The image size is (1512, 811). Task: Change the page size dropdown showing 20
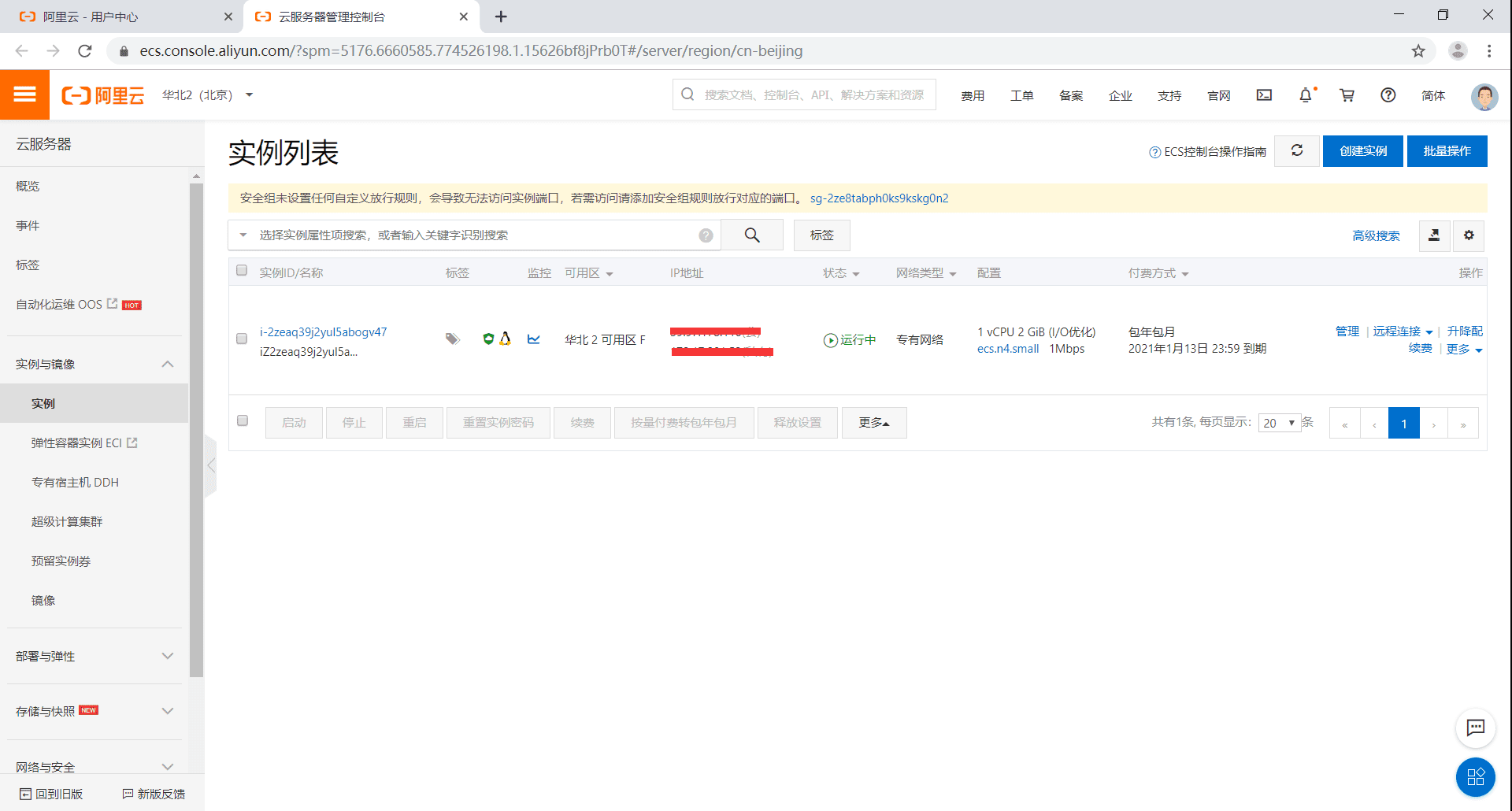click(x=1279, y=423)
